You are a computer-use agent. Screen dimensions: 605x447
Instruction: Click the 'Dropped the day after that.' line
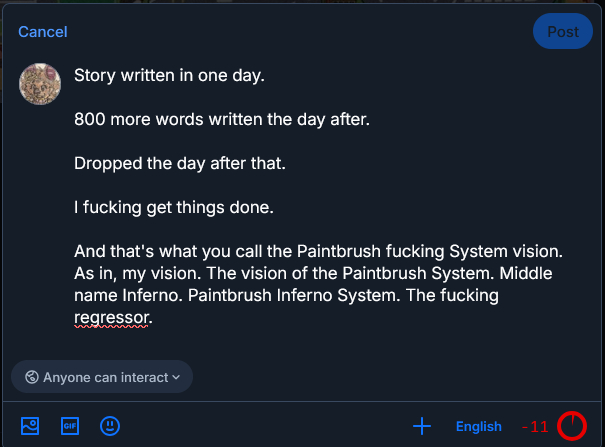coord(180,164)
